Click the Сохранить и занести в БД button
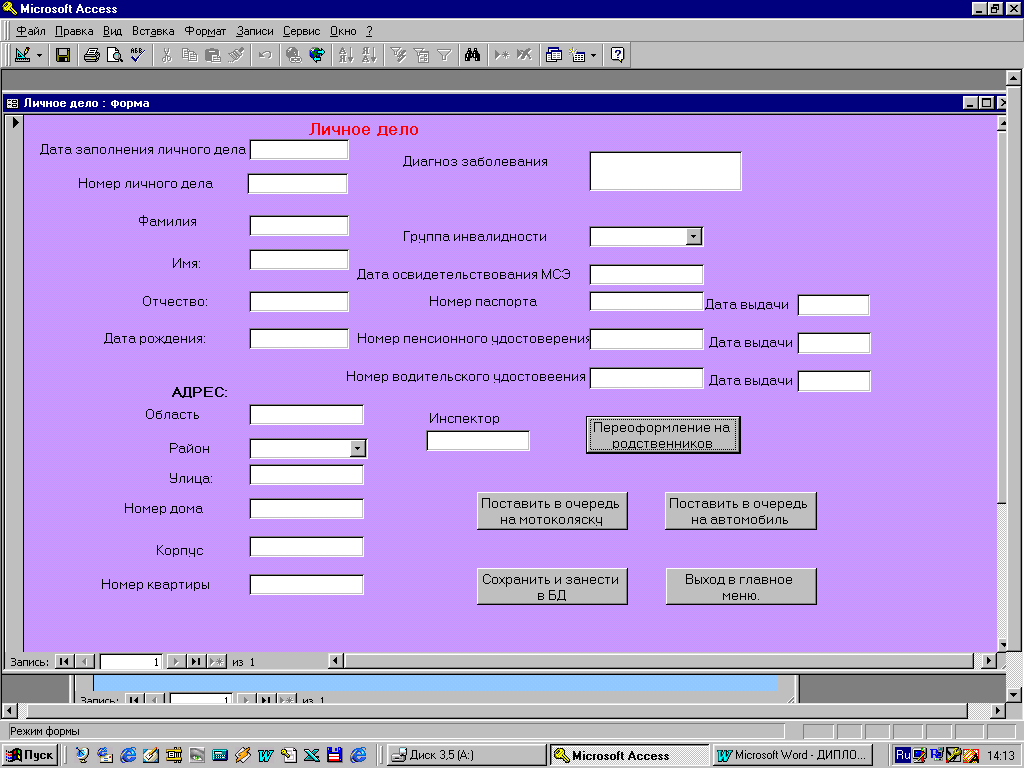 (x=551, y=587)
